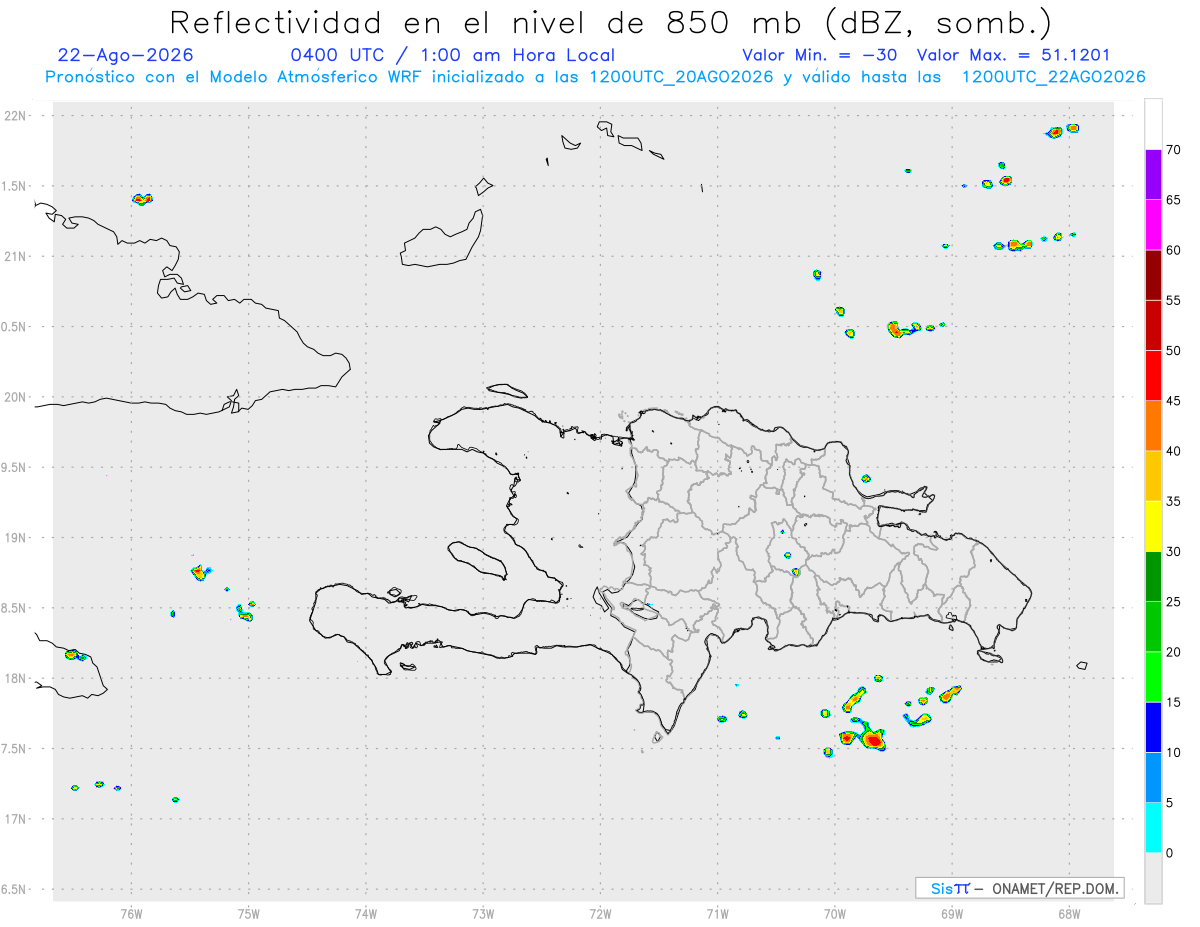Click the largest red storm cell south of Hispaniola
1200x927 pixels.
click(872, 740)
